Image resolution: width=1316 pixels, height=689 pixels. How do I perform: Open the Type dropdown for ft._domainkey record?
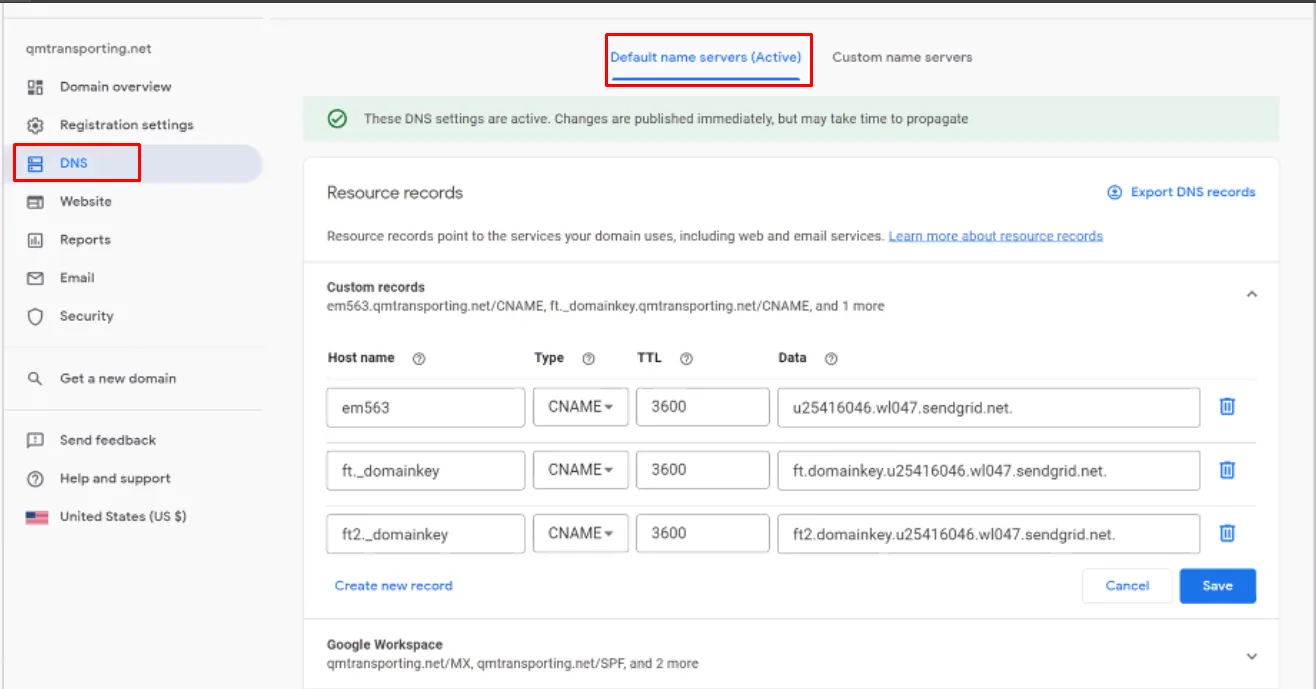coord(581,471)
